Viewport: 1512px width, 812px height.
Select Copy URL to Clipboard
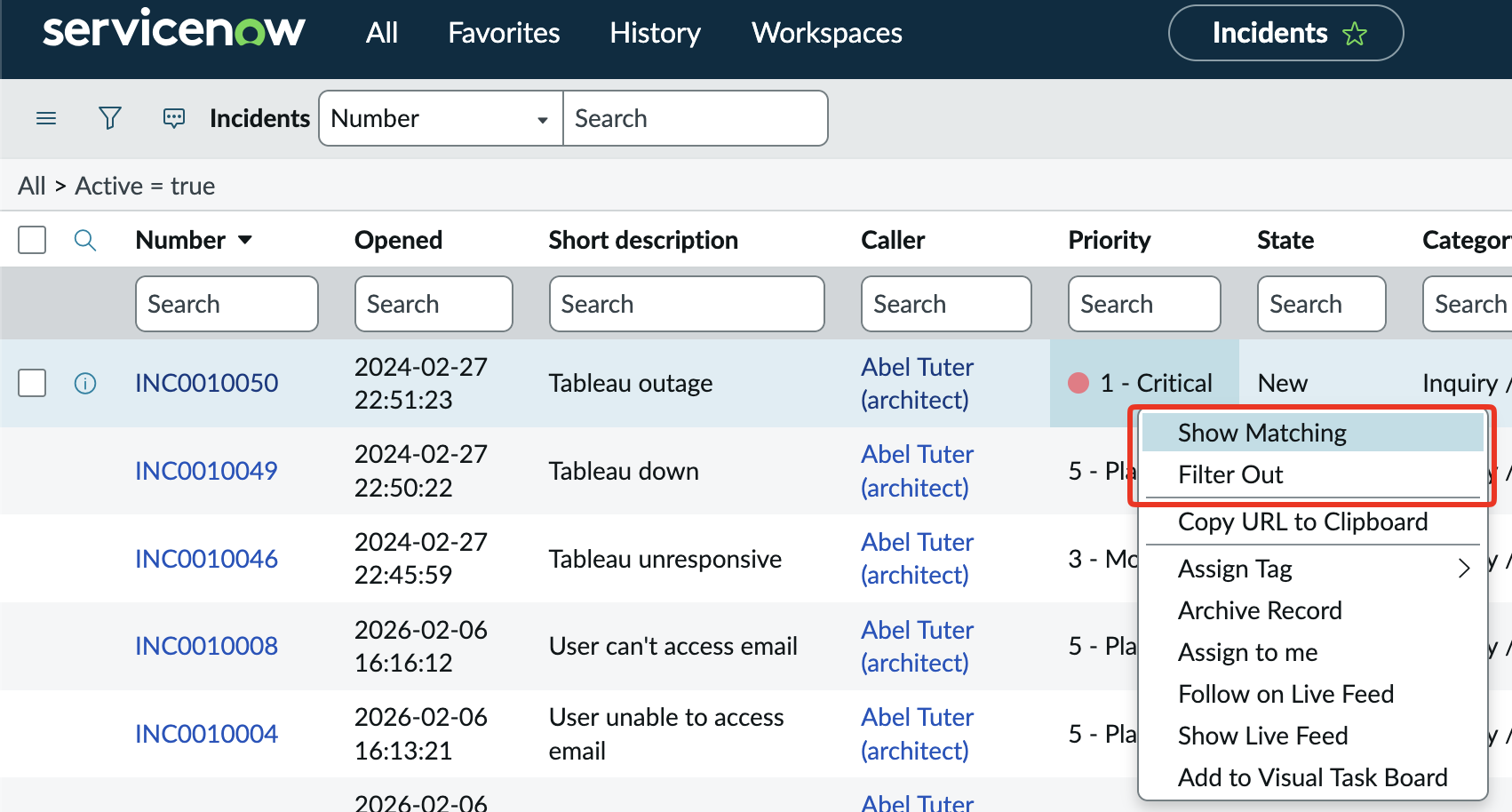click(1302, 521)
